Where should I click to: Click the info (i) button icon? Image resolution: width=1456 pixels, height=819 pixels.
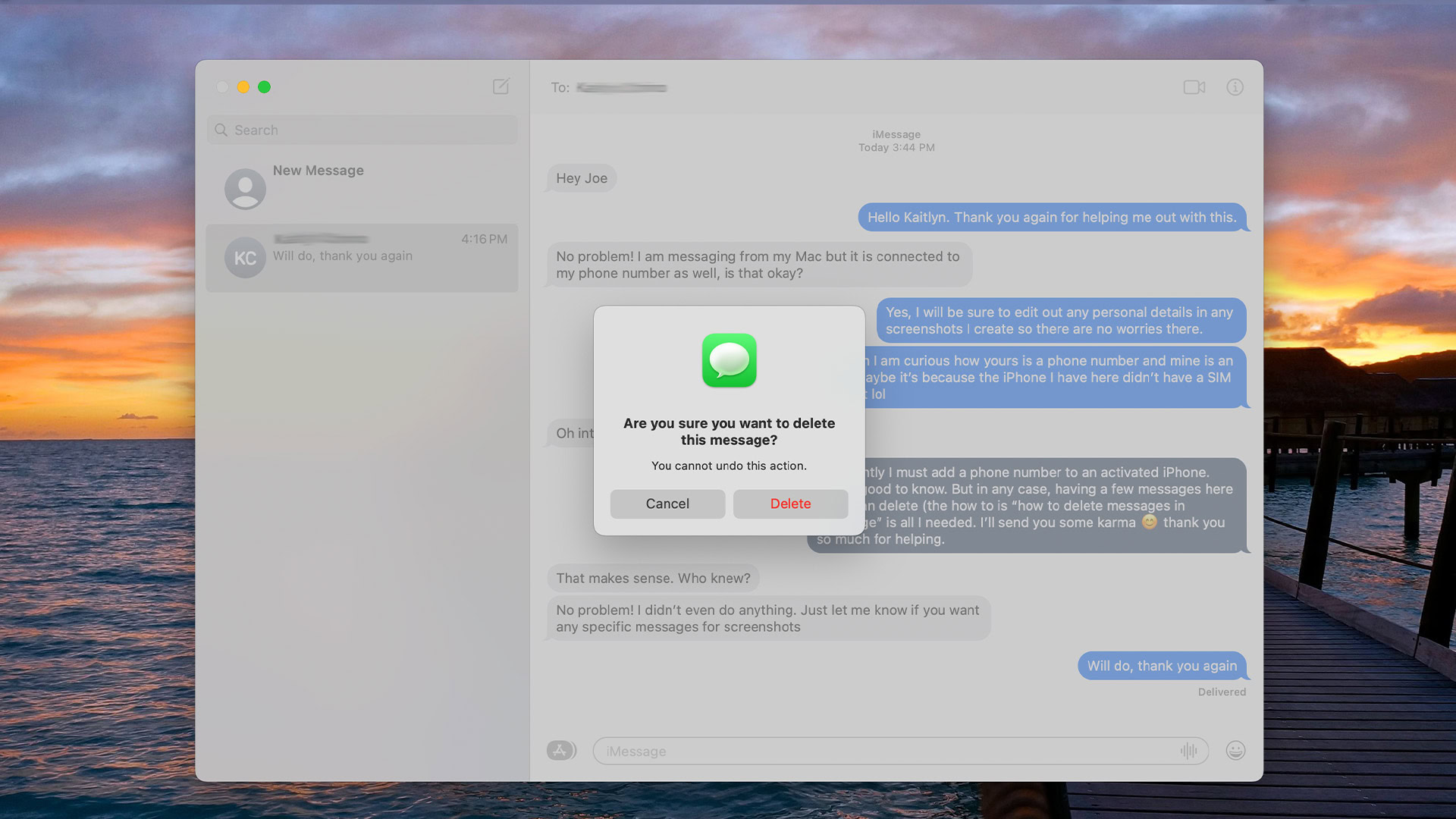coord(1235,86)
